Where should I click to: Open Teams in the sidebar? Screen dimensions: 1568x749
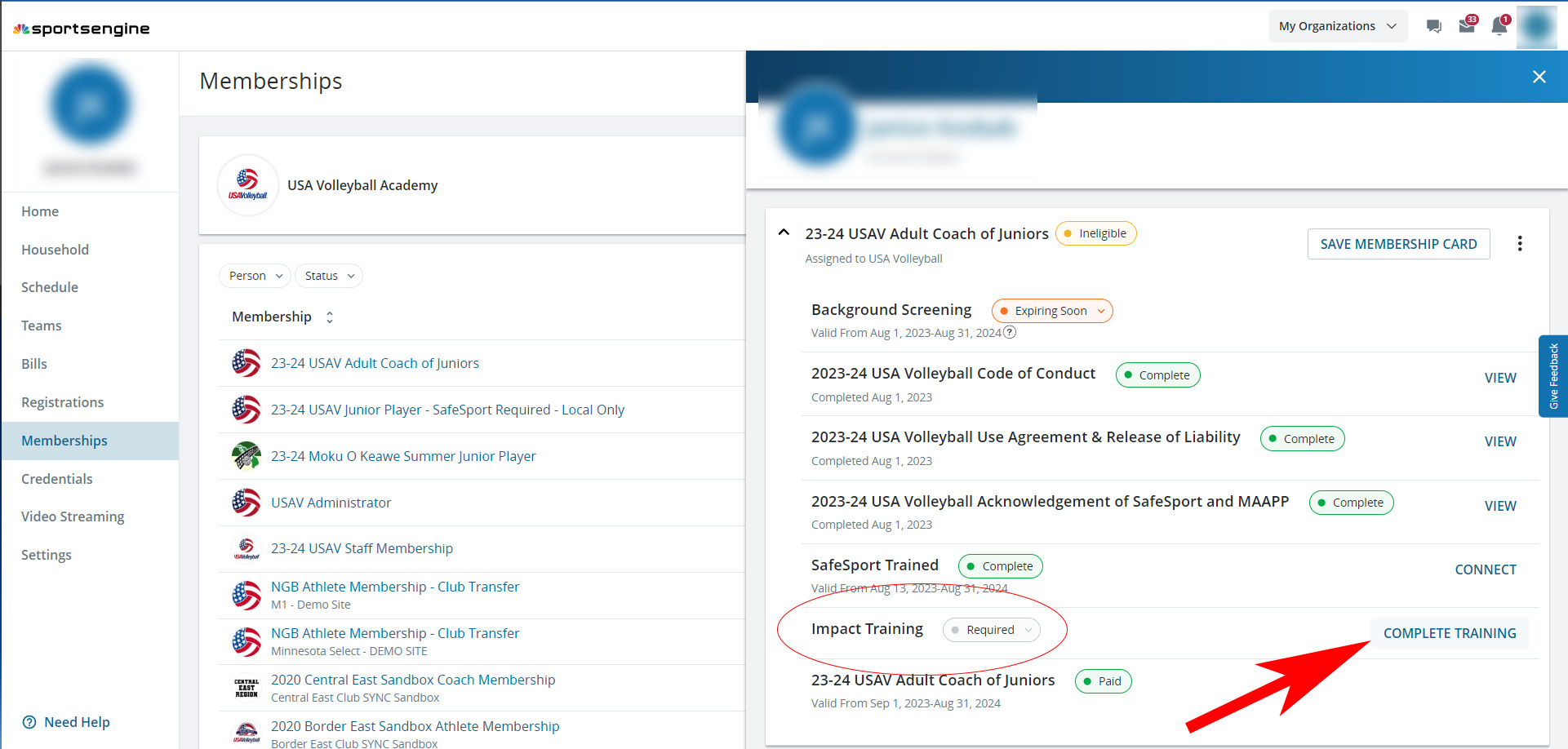tap(41, 326)
